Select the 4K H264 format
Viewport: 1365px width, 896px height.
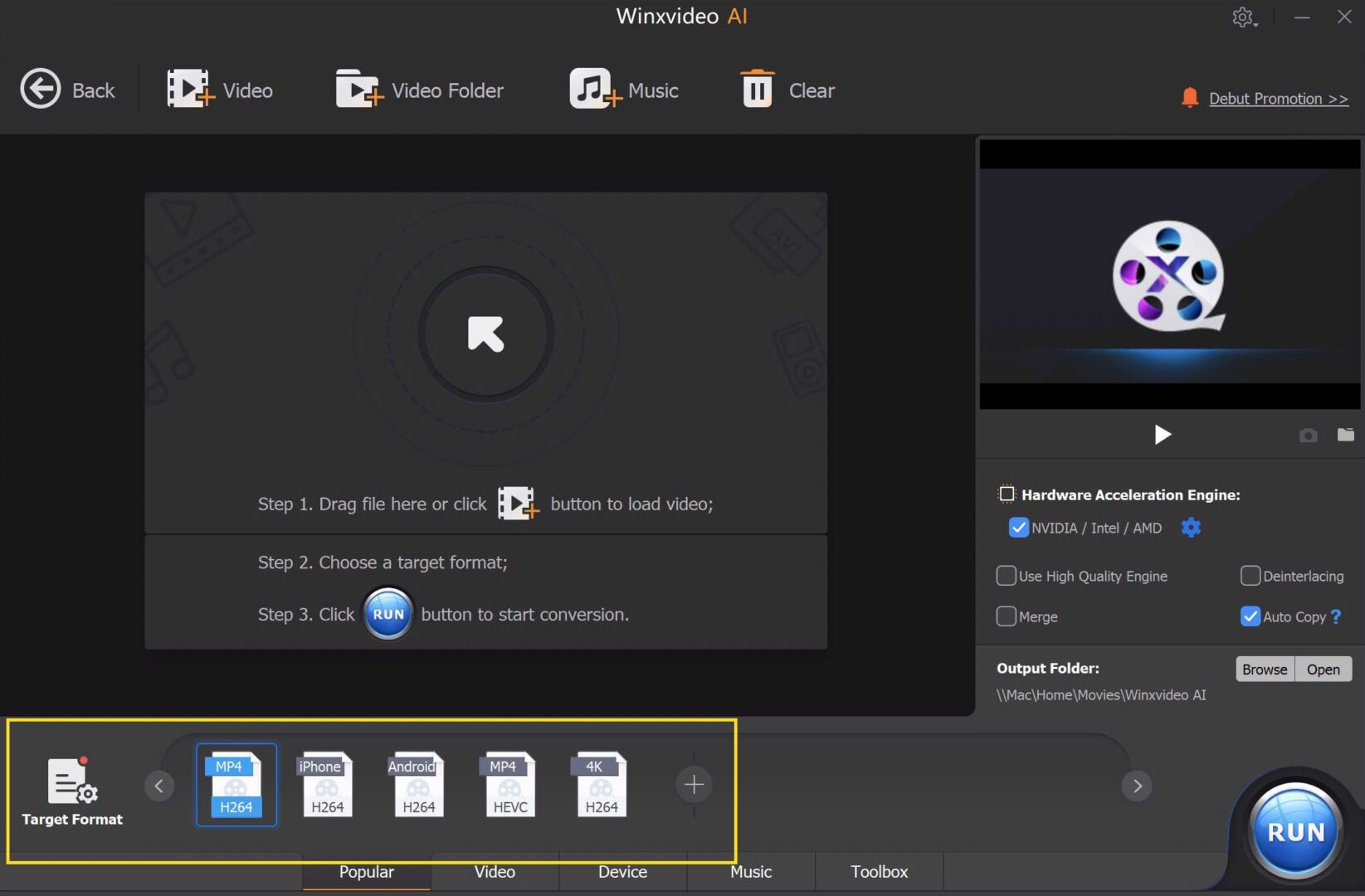click(x=601, y=785)
